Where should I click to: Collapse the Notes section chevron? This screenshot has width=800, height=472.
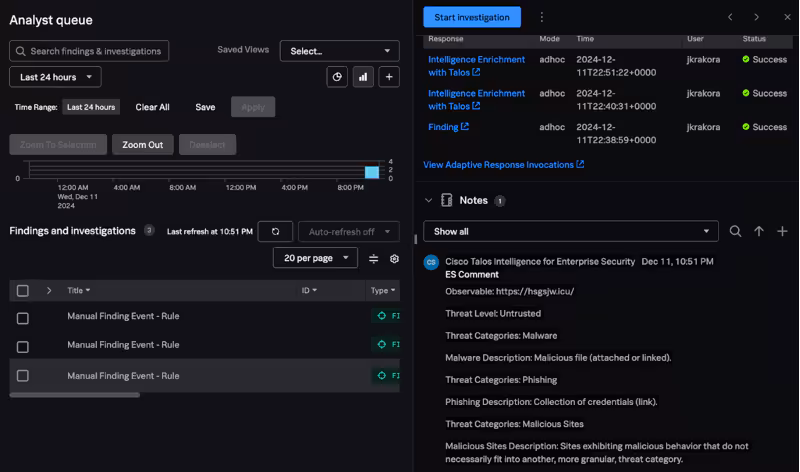click(429, 201)
